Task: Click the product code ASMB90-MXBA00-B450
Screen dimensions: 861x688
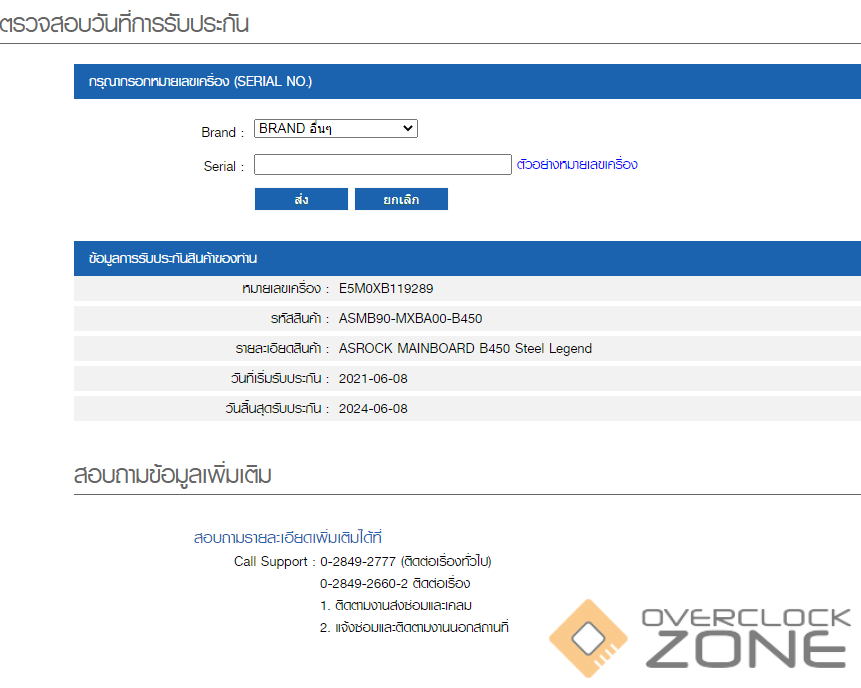Action: (410, 318)
